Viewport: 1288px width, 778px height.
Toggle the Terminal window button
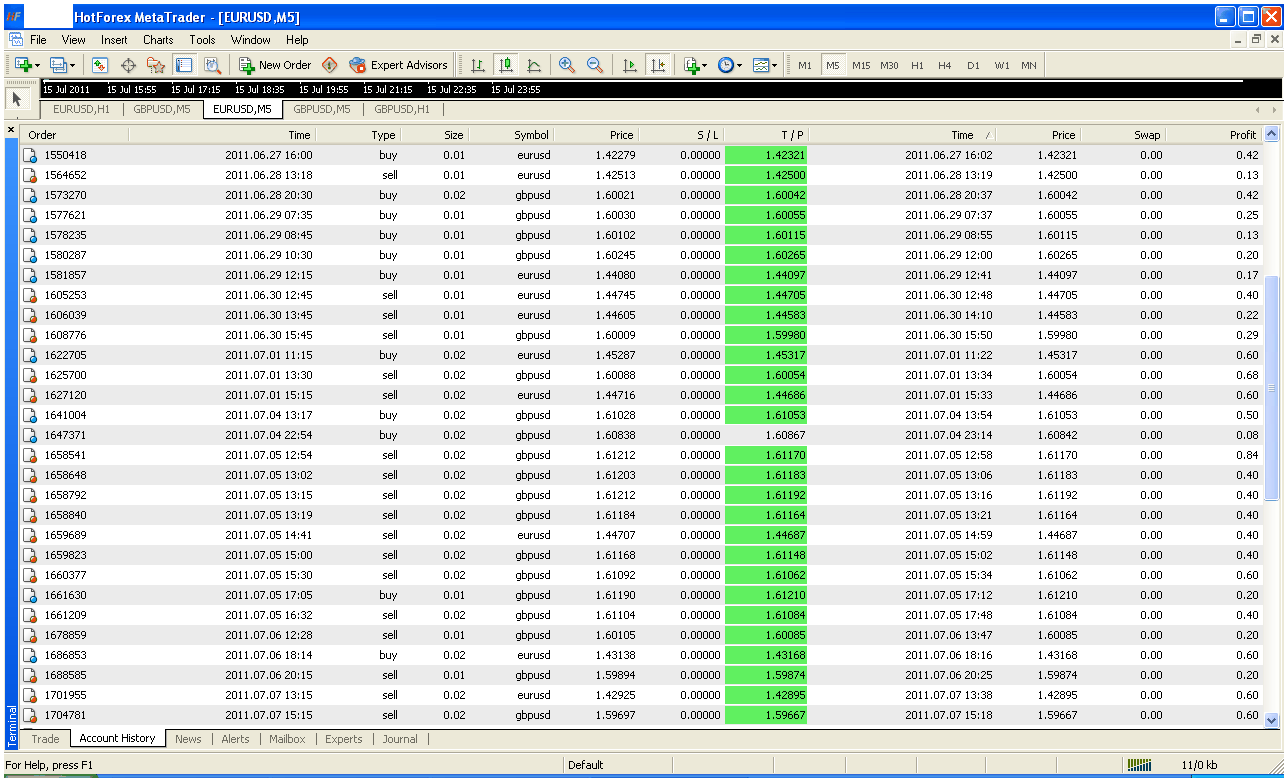click(x=184, y=65)
